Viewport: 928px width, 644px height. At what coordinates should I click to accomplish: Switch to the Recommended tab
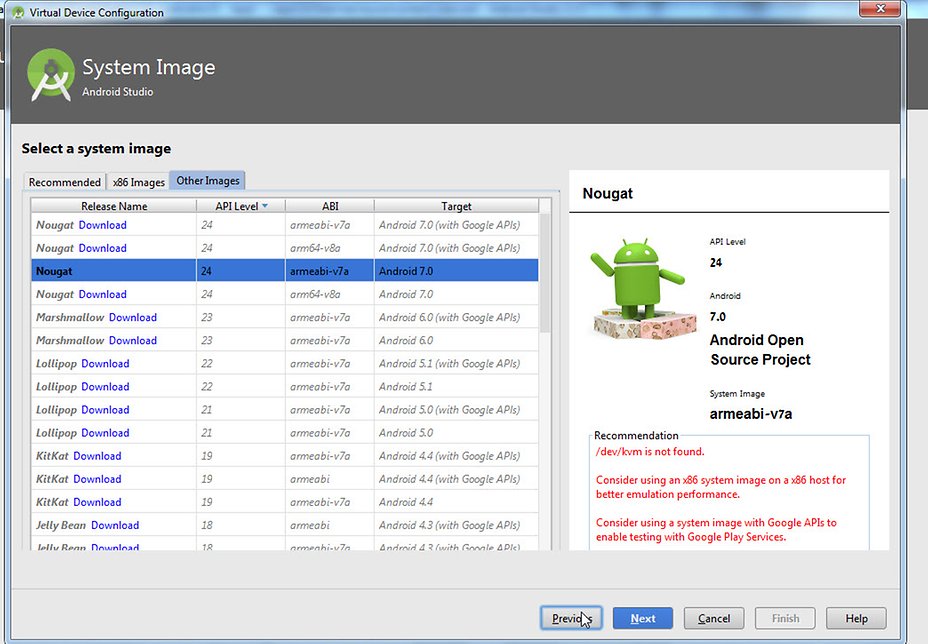[x=65, y=182]
